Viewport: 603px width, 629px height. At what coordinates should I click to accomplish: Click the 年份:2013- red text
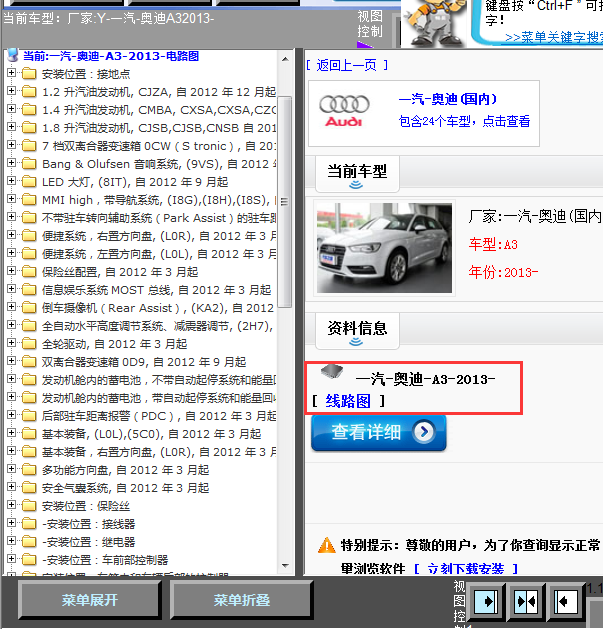pos(503,272)
